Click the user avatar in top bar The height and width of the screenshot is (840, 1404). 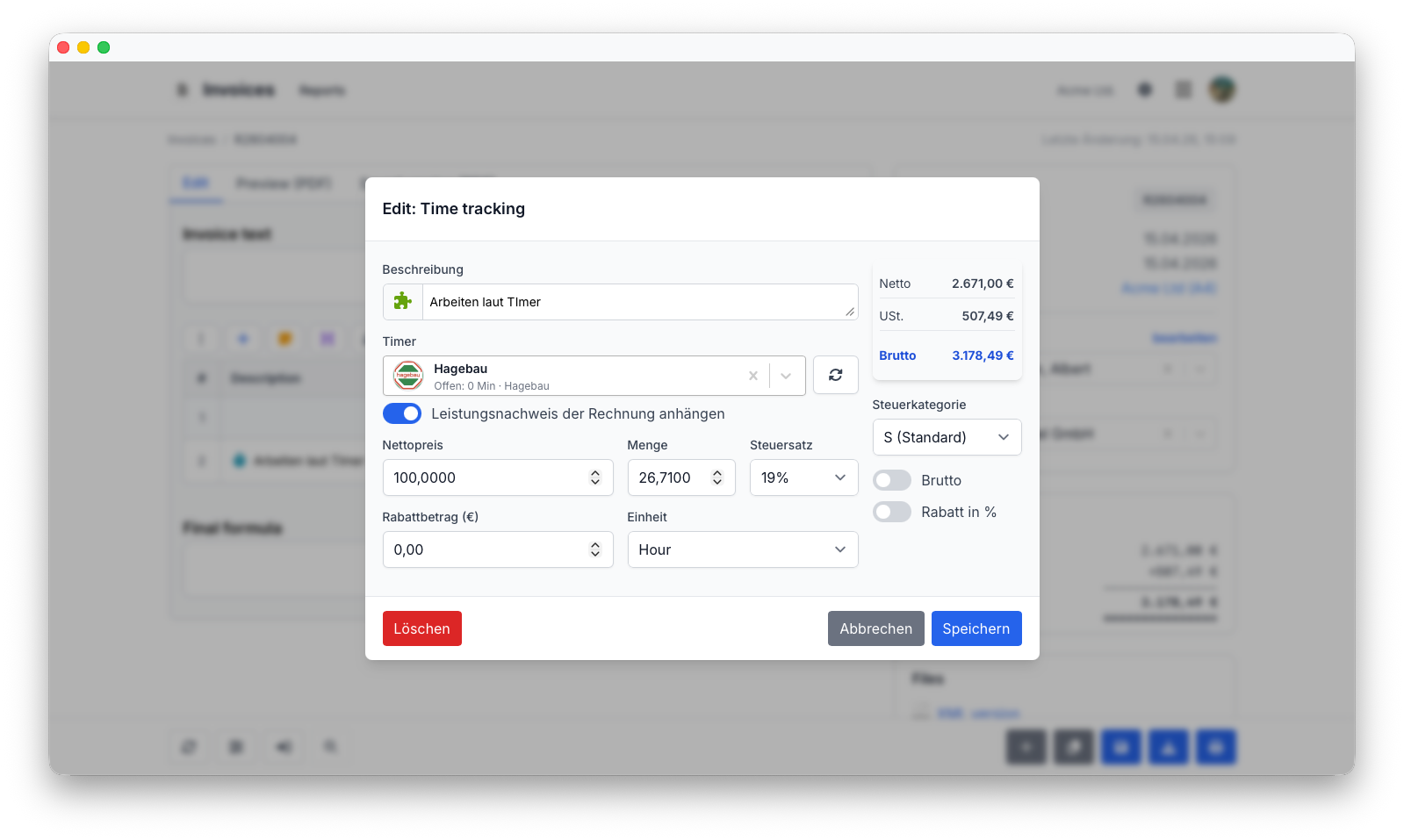pos(1222,89)
